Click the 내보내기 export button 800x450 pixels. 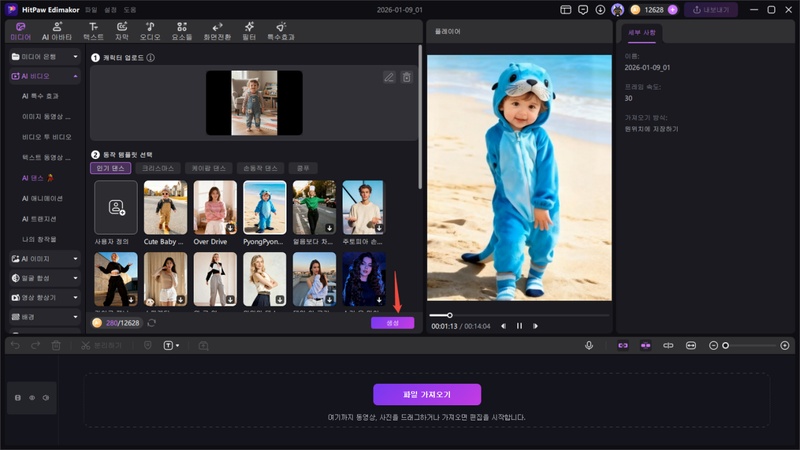pos(711,10)
